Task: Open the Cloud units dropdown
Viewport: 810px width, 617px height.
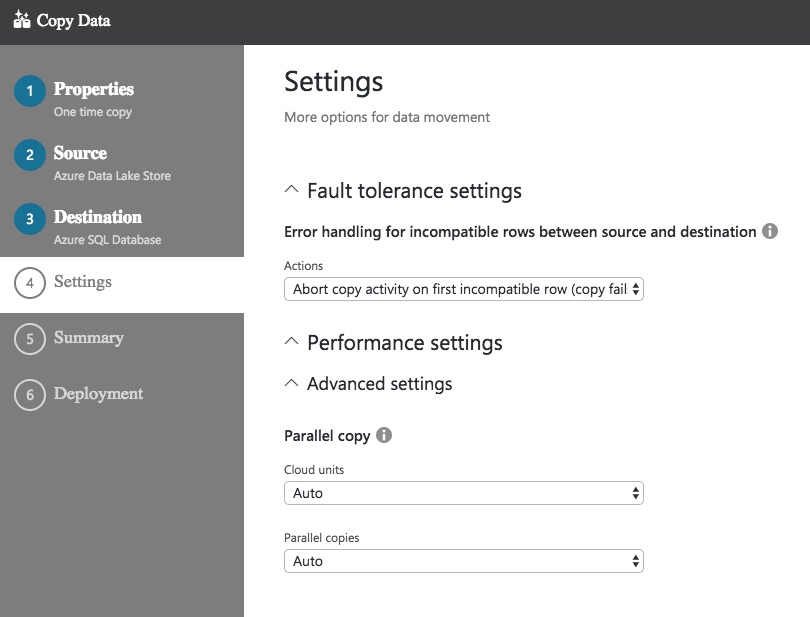Action: coord(463,493)
